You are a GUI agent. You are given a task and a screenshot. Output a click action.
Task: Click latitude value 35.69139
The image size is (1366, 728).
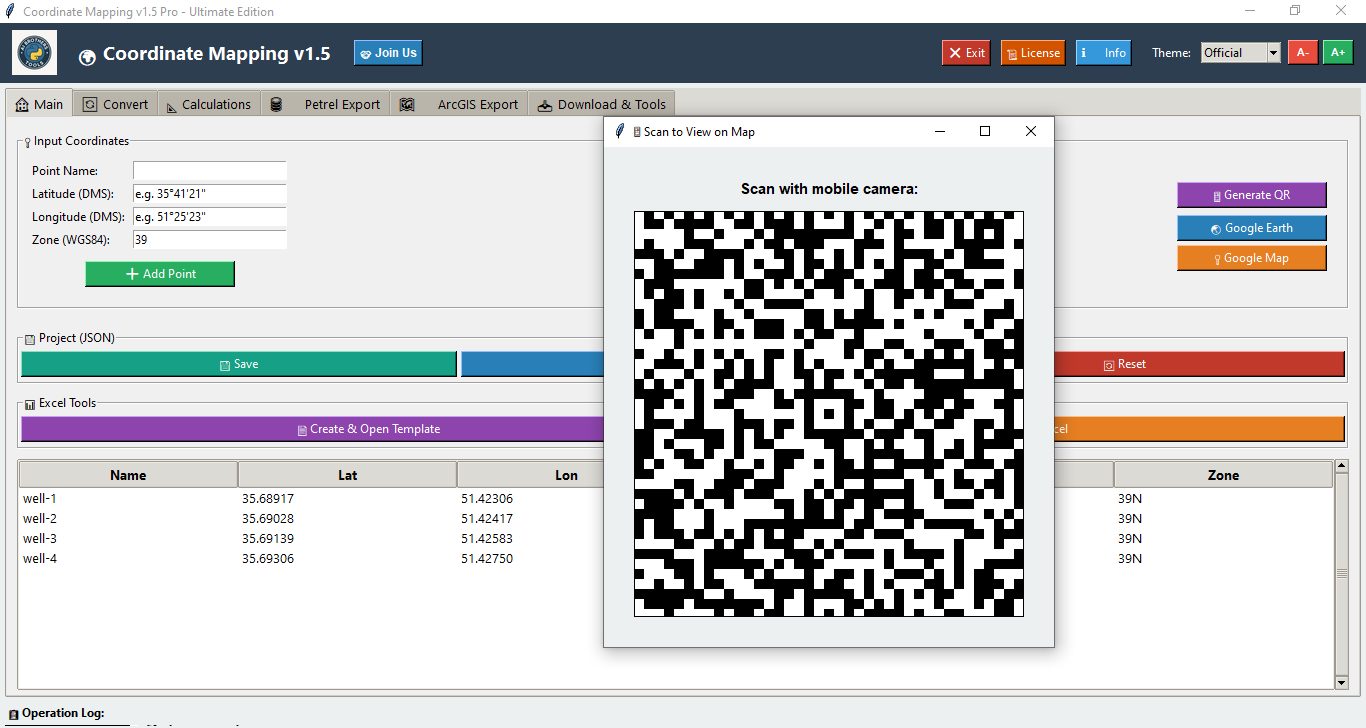click(x=268, y=538)
